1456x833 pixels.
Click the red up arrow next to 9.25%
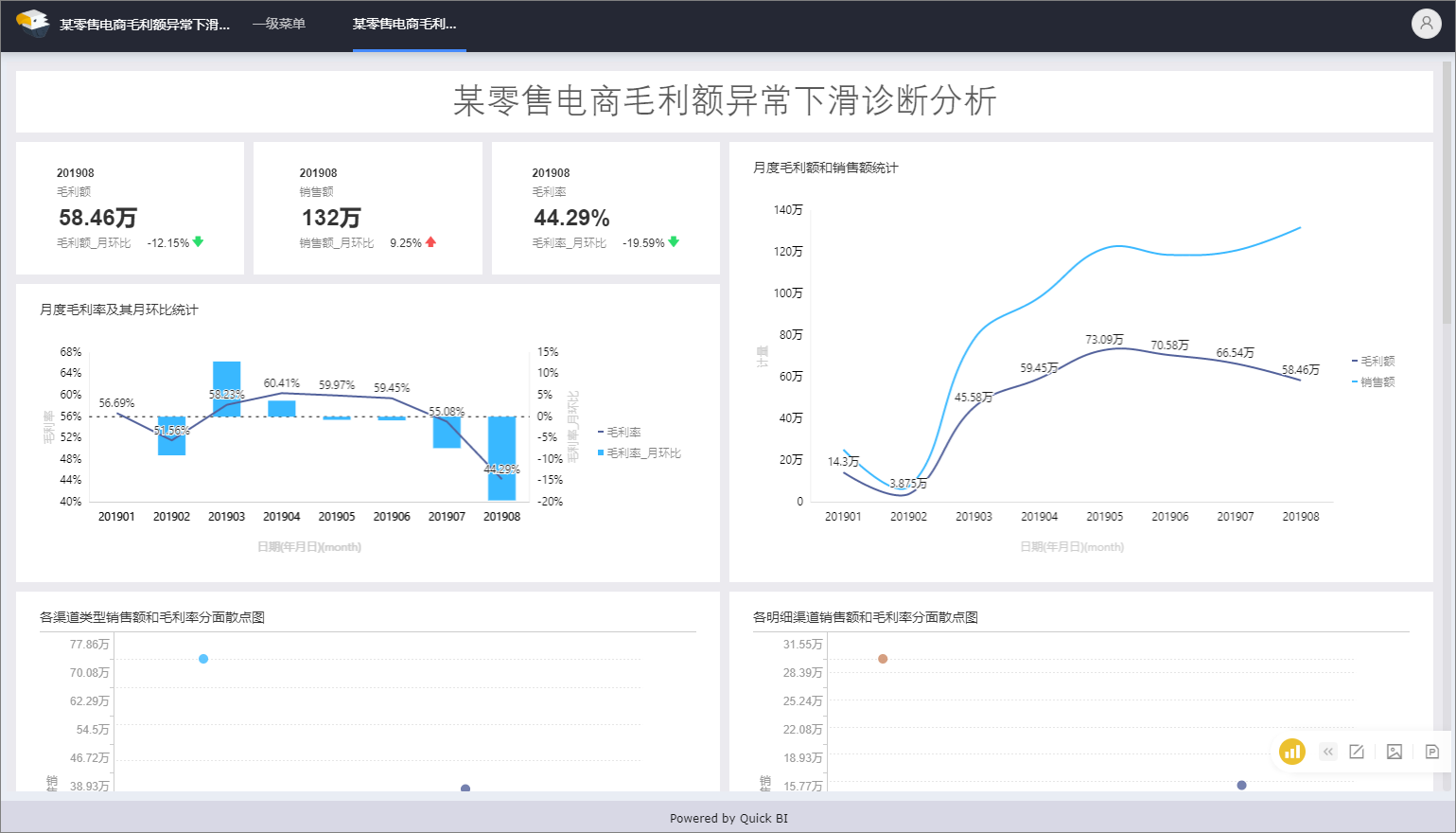coord(430,242)
